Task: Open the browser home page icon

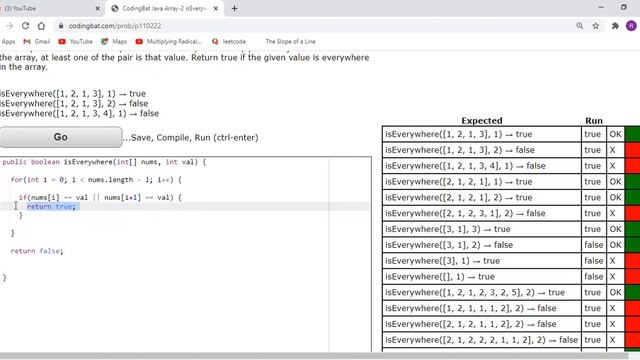Action: 41,26
